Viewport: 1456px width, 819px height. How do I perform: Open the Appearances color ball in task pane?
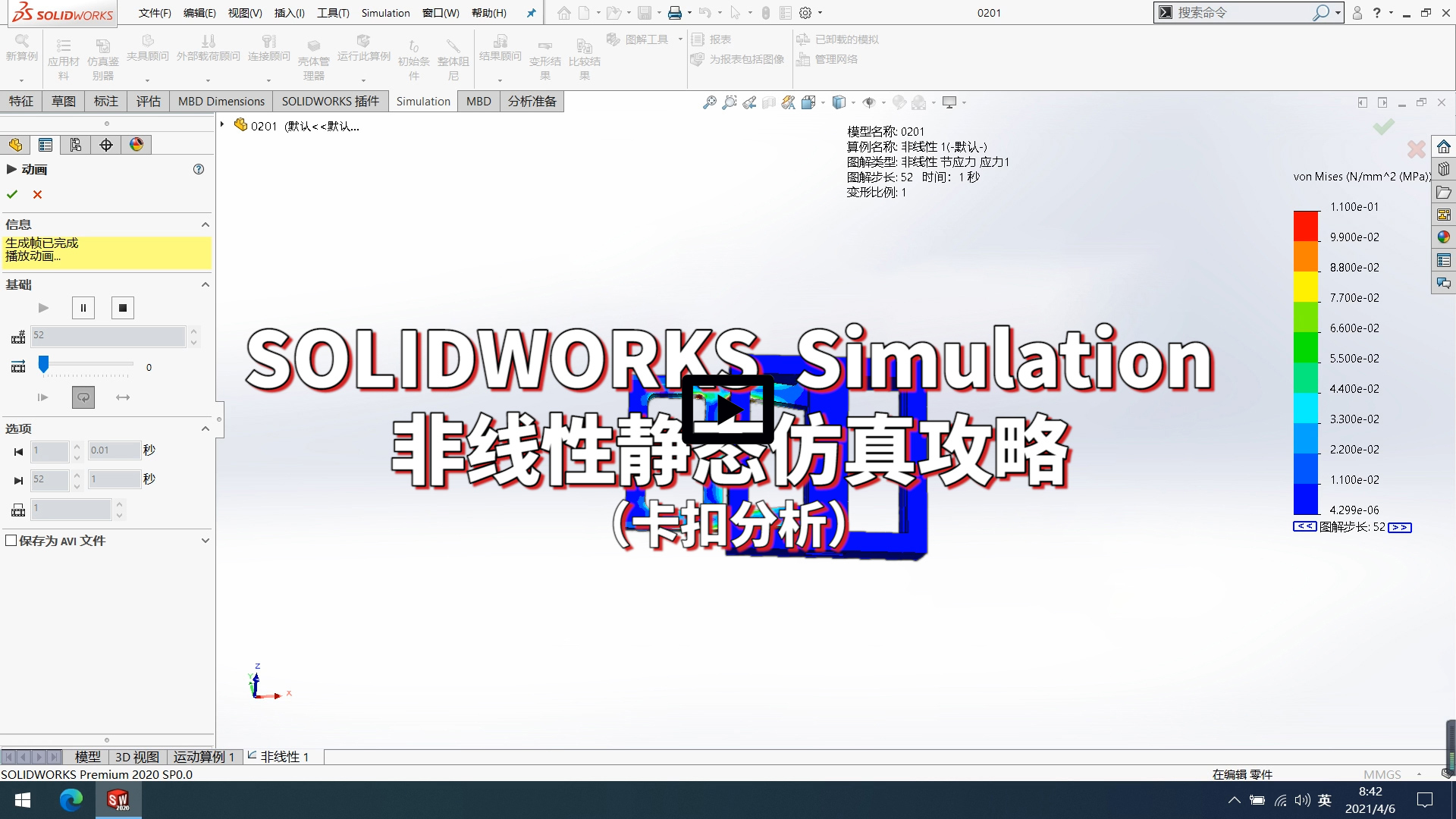point(1443,237)
